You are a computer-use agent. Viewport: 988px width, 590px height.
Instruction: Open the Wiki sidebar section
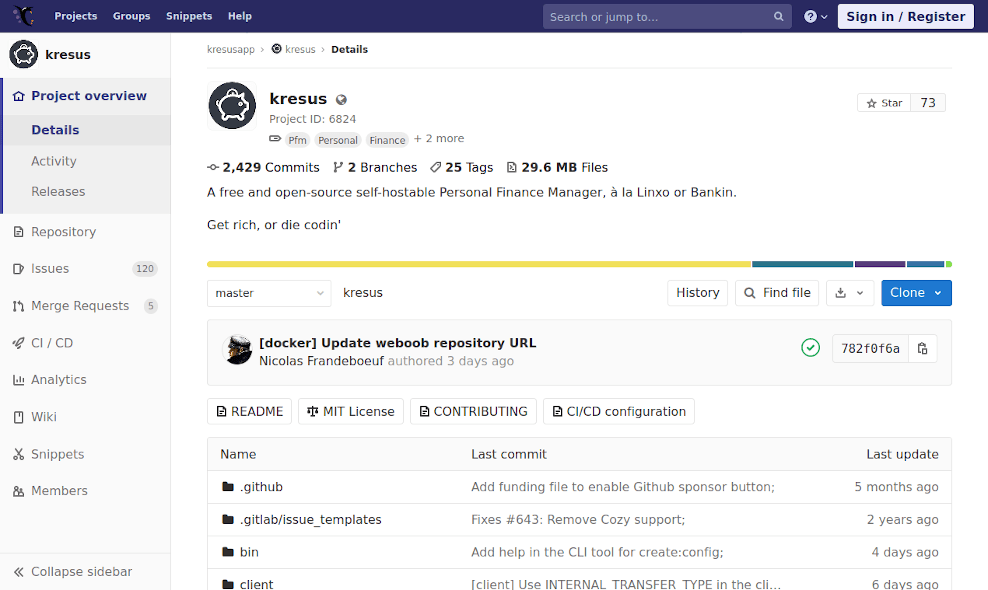point(43,417)
